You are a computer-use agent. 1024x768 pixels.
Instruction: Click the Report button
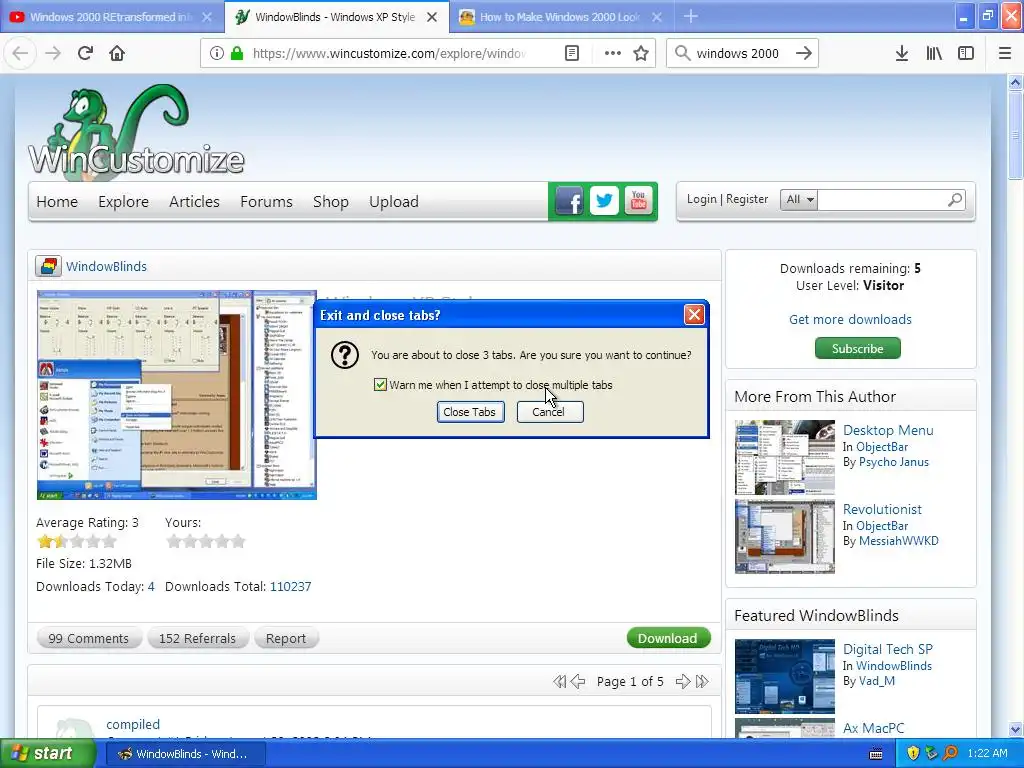coord(286,638)
